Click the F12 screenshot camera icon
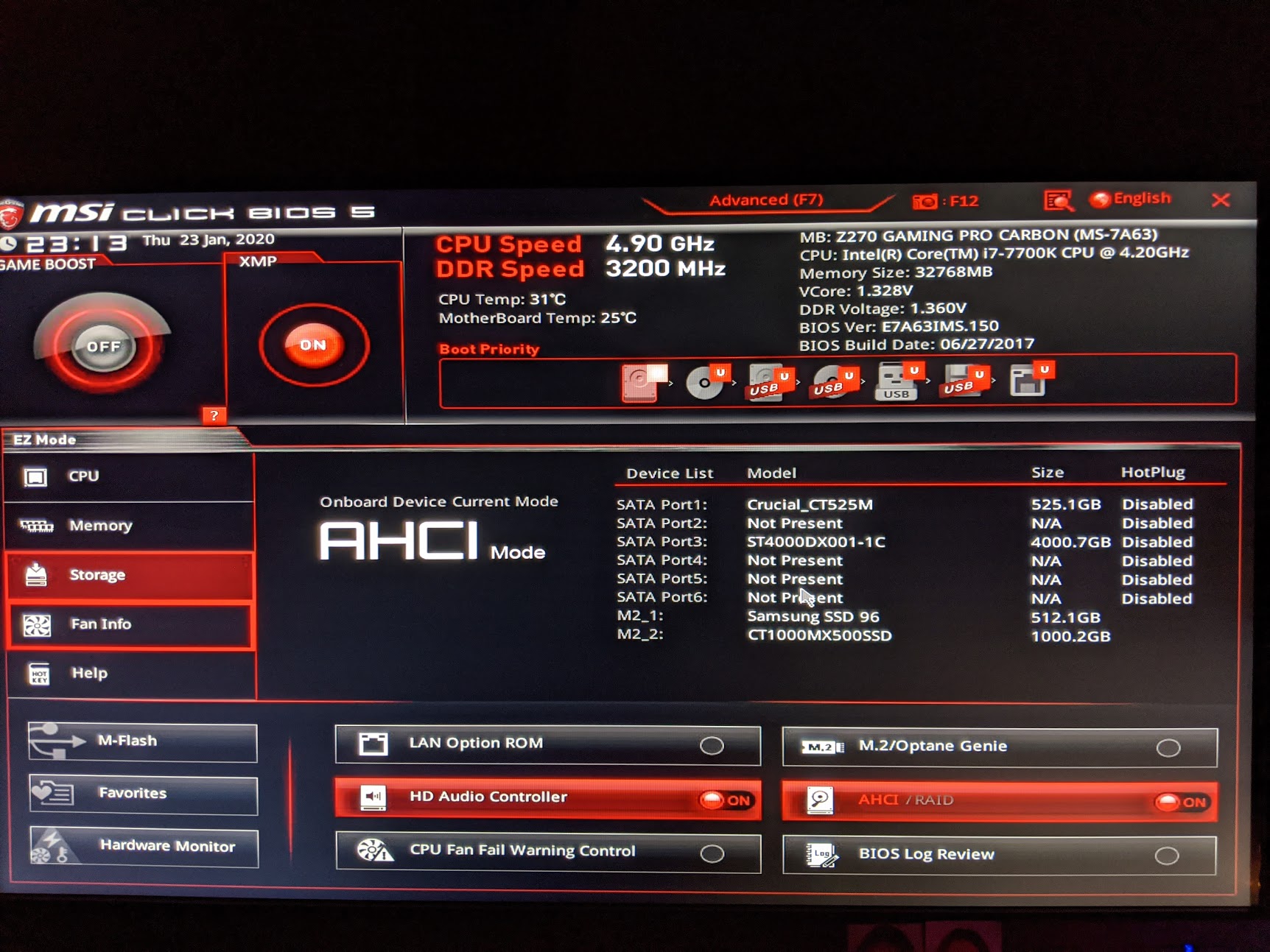The width and height of the screenshot is (1270, 952). [925, 201]
